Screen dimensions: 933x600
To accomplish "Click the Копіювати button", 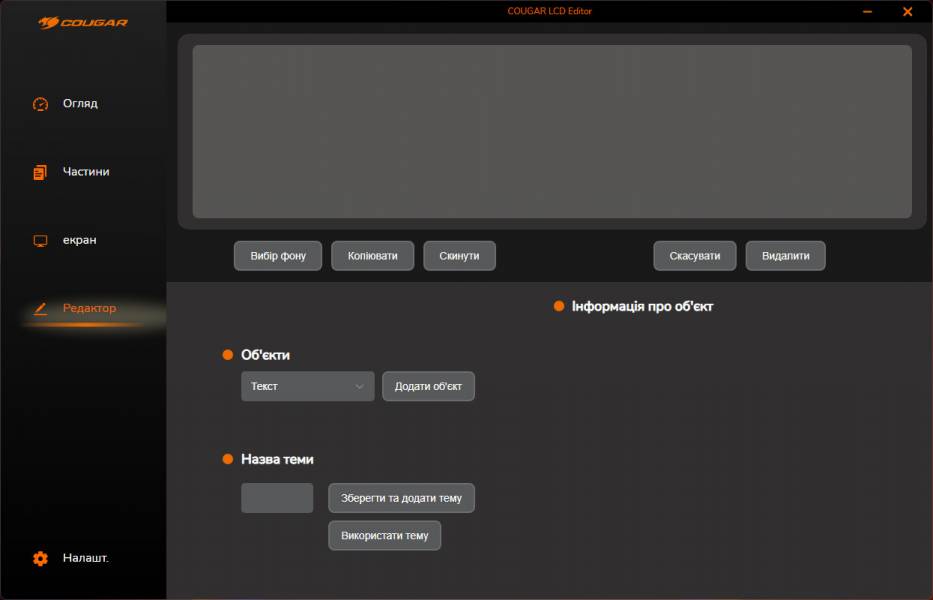I will (x=372, y=256).
